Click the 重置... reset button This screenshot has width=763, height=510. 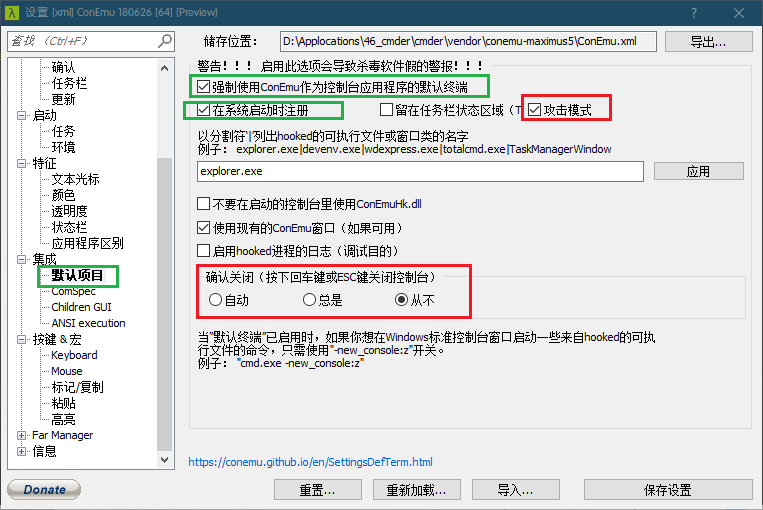click(x=318, y=490)
